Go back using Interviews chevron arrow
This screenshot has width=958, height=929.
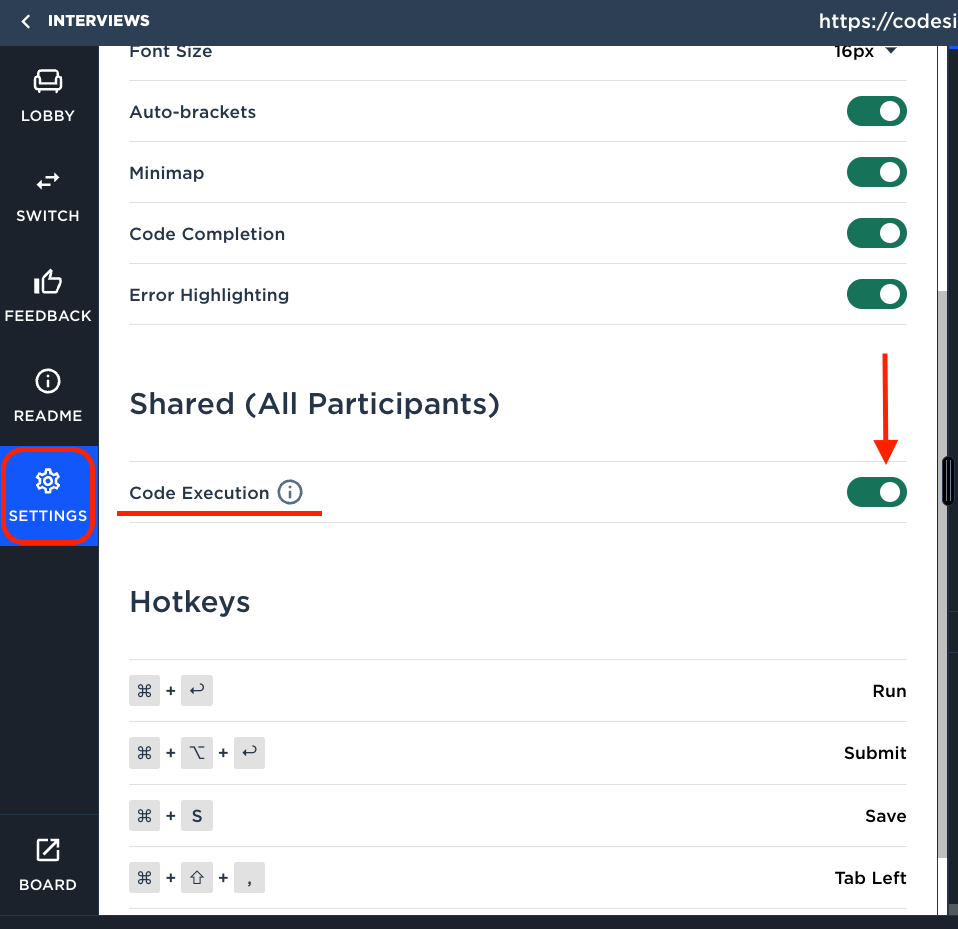tap(26, 21)
